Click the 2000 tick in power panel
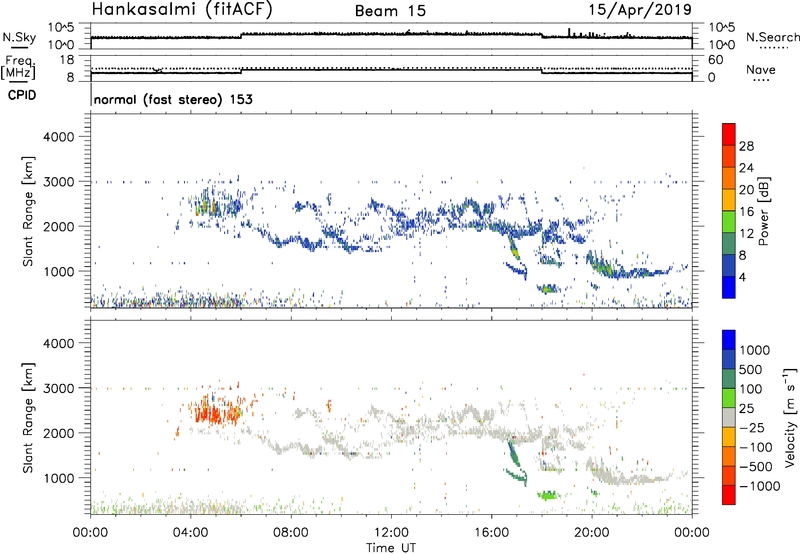The image size is (800, 554). click(59, 226)
